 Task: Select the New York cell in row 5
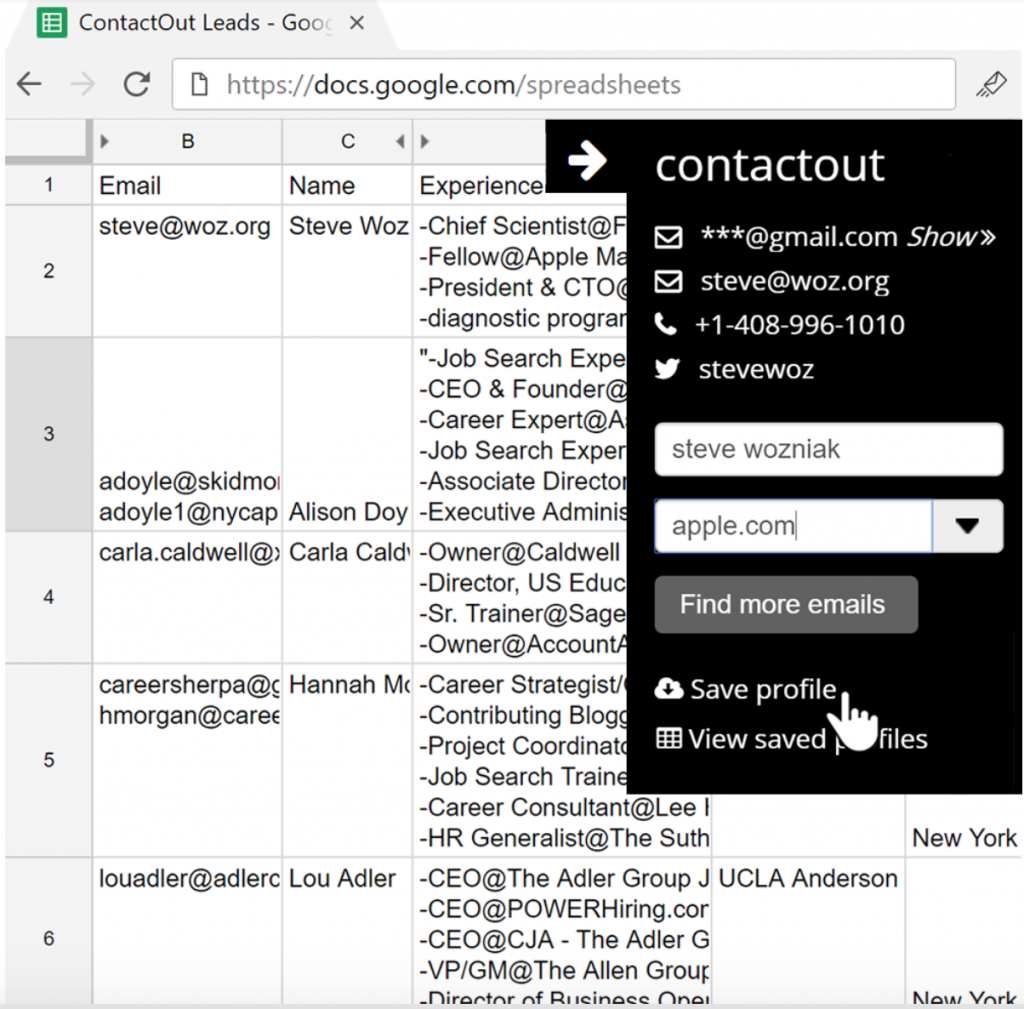coord(964,825)
